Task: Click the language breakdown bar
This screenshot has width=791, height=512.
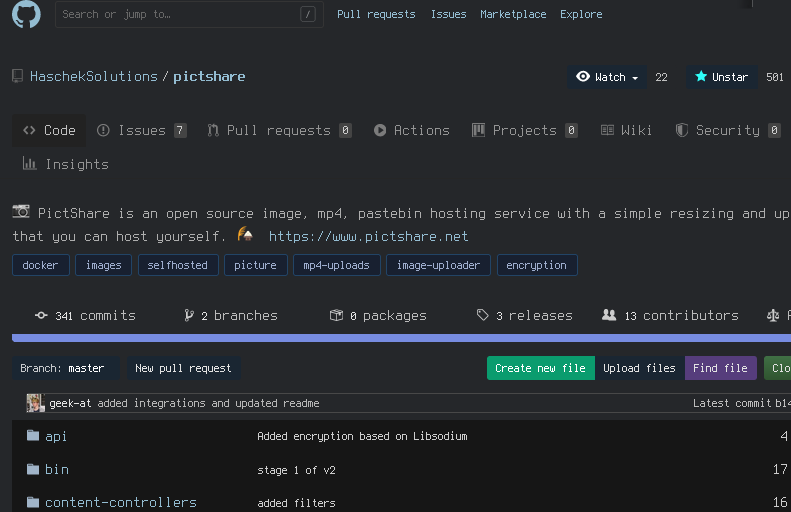Action: pyautogui.click(x=400, y=338)
